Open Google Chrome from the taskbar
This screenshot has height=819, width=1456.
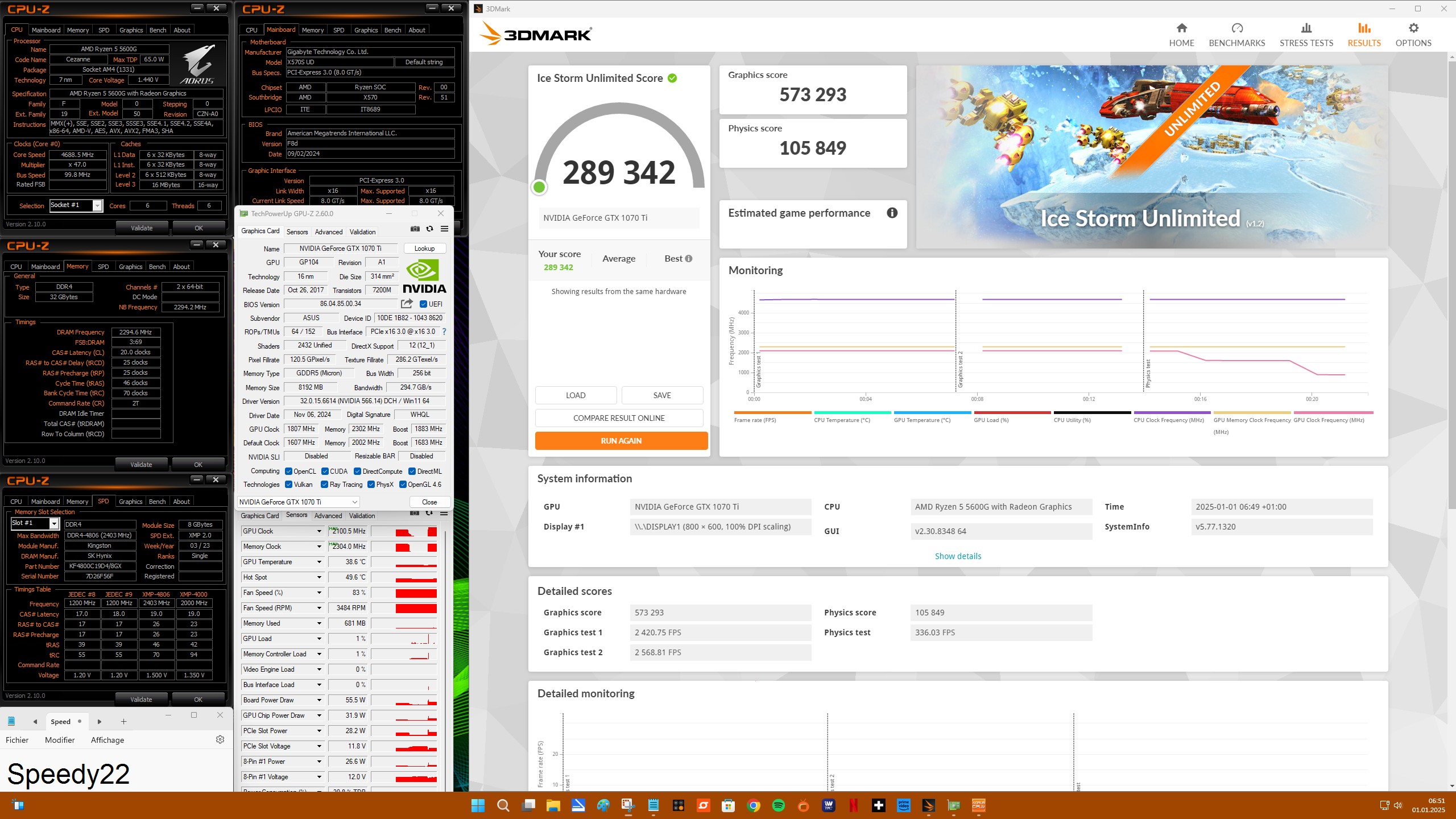pos(754,805)
